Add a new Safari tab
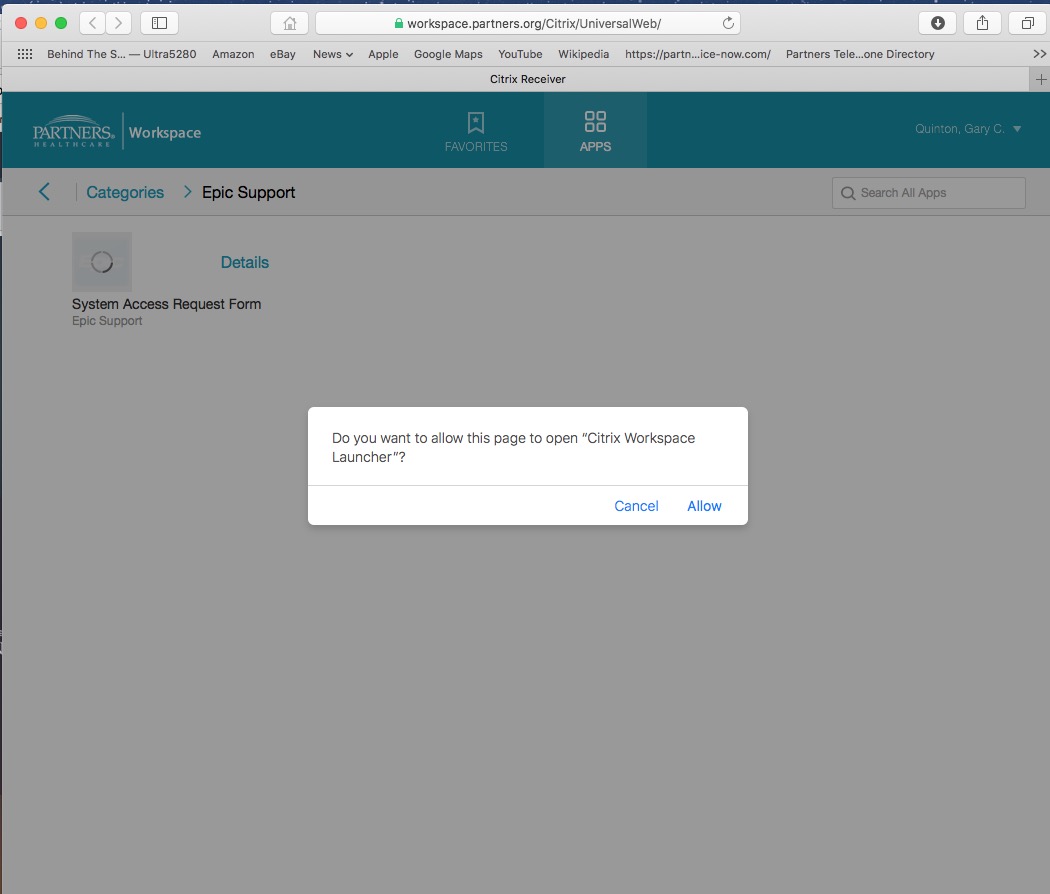The image size is (1050, 894). pyautogui.click(x=1041, y=80)
